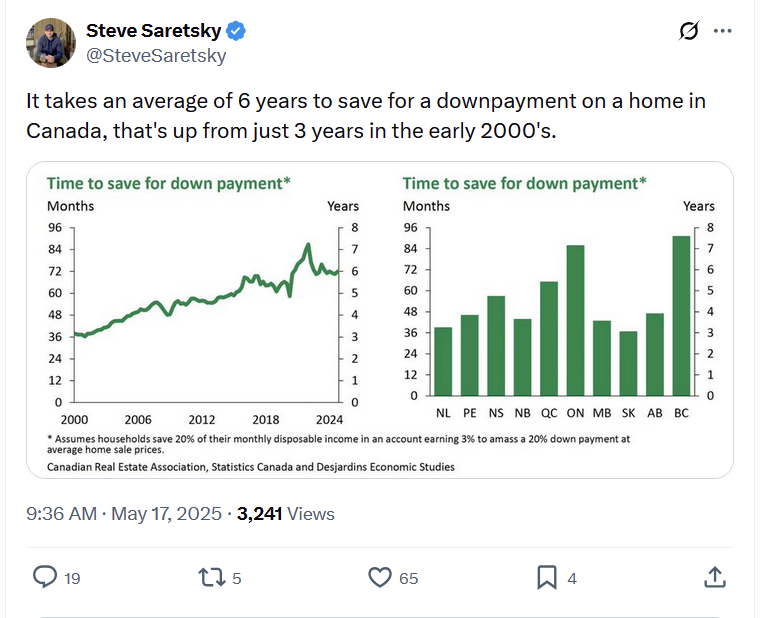Viewport: 763px width, 618px height.
Task: Click the 5 reposts count
Action: [x=236, y=578]
